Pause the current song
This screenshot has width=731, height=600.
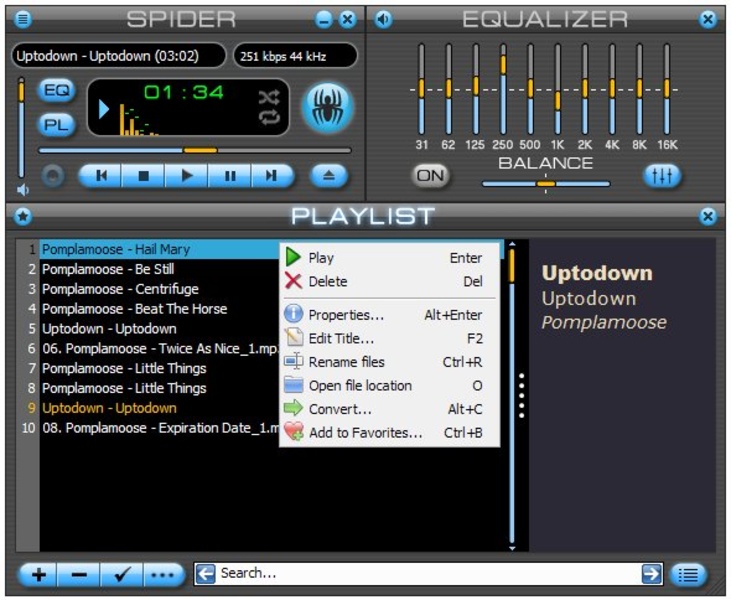[x=230, y=176]
